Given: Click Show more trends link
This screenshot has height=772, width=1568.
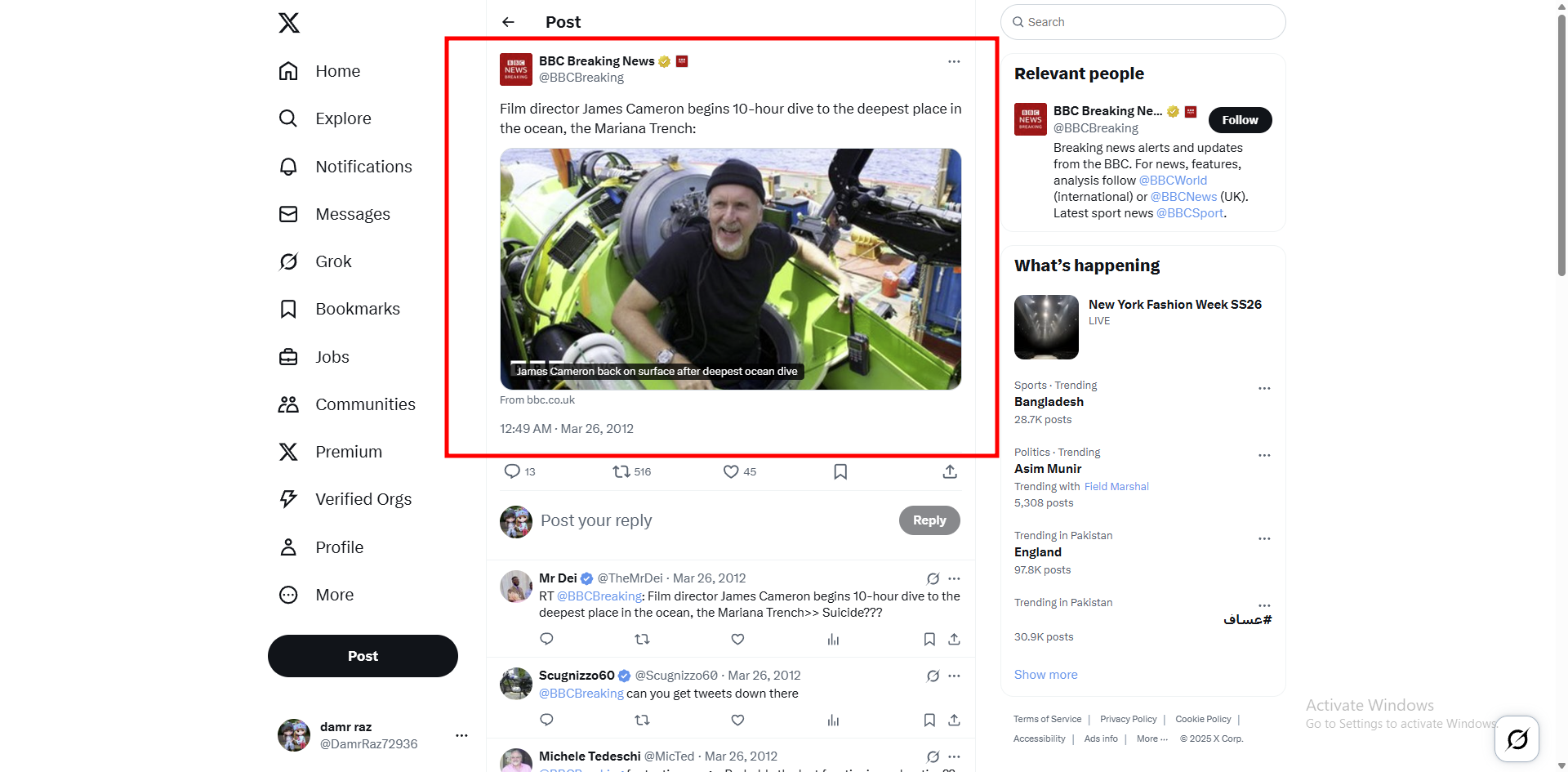Looking at the screenshot, I should pyautogui.click(x=1045, y=675).
